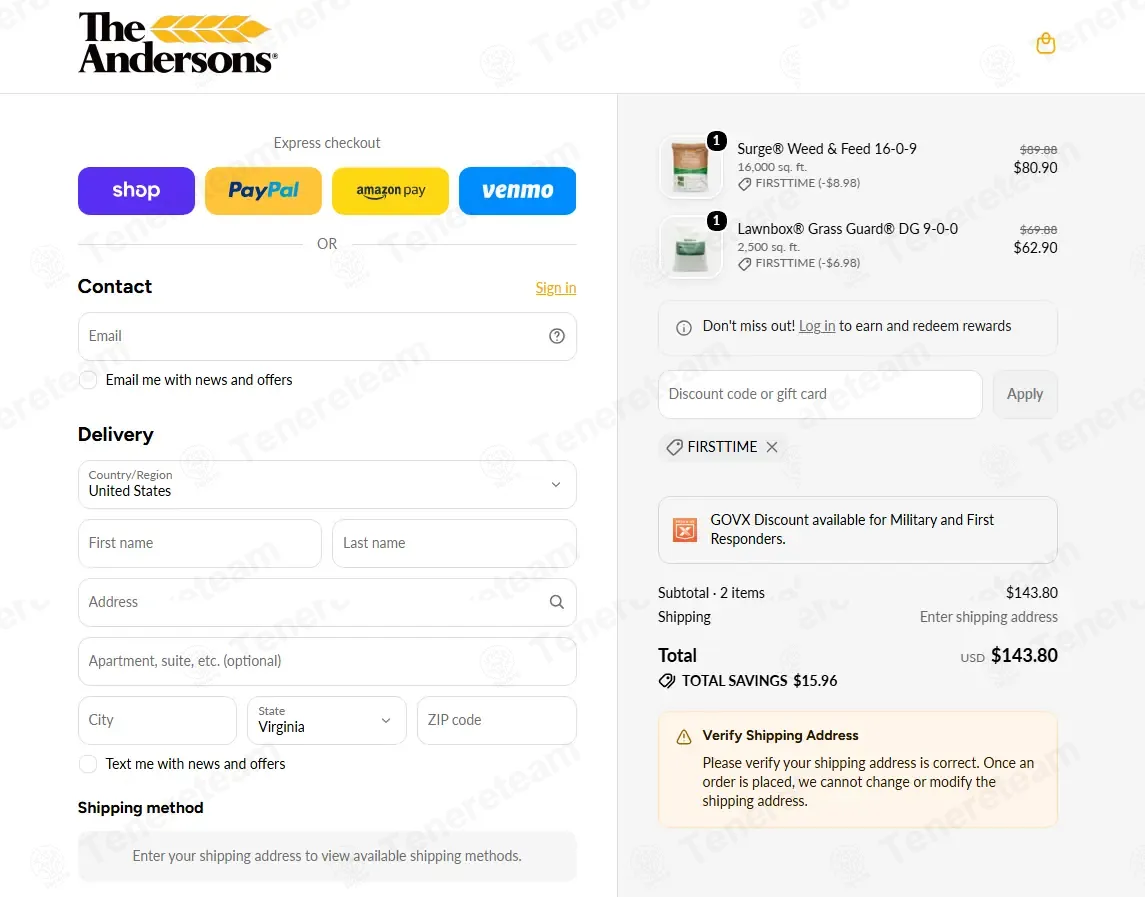Screen dimensions: 1145x897
Task: Click the GOVX discount icon
Action: pyautogui.click(x=684, y=530)
